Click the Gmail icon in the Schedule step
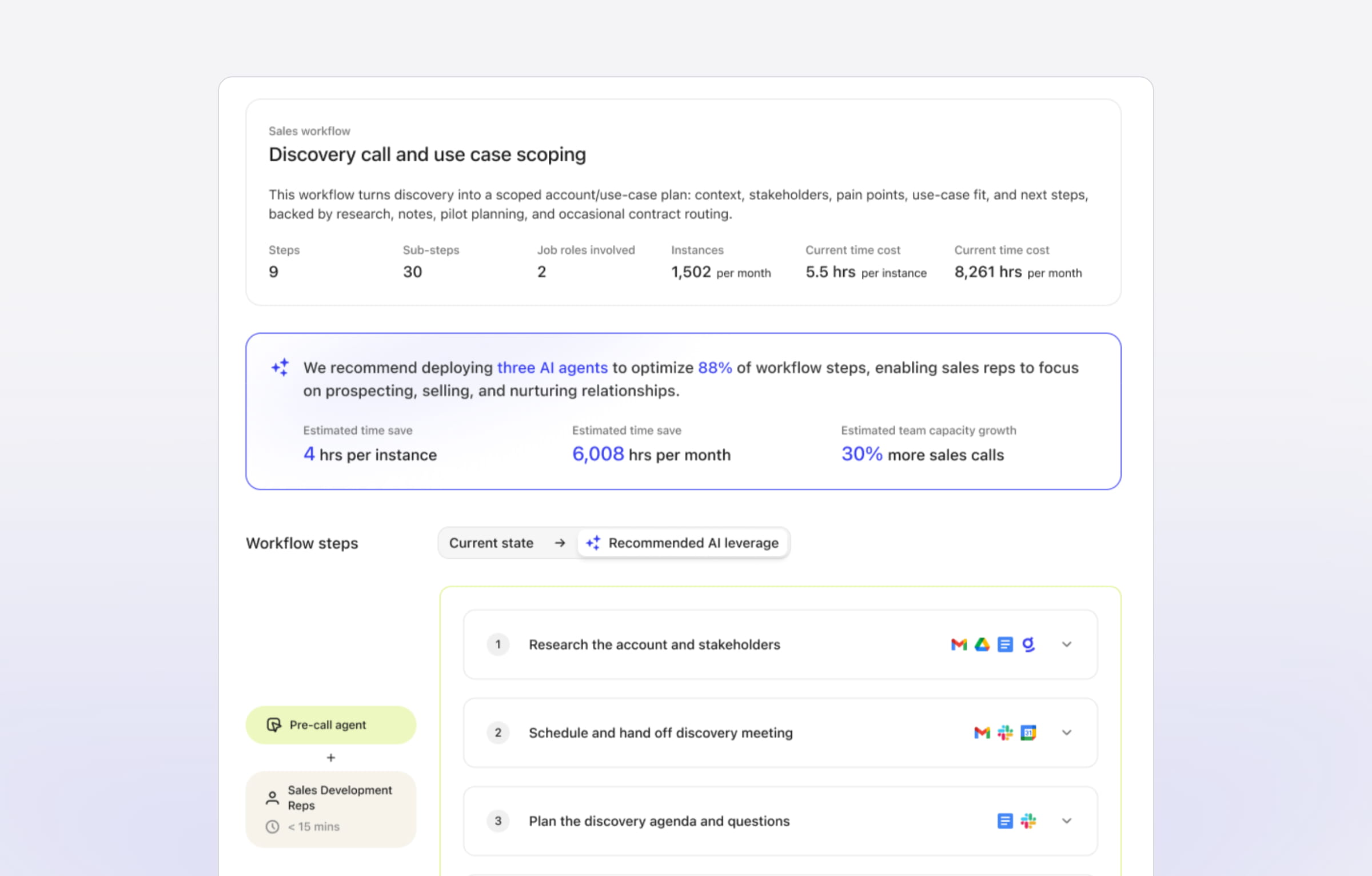This screenshot has width=1372, height=876. coord(982,732)
